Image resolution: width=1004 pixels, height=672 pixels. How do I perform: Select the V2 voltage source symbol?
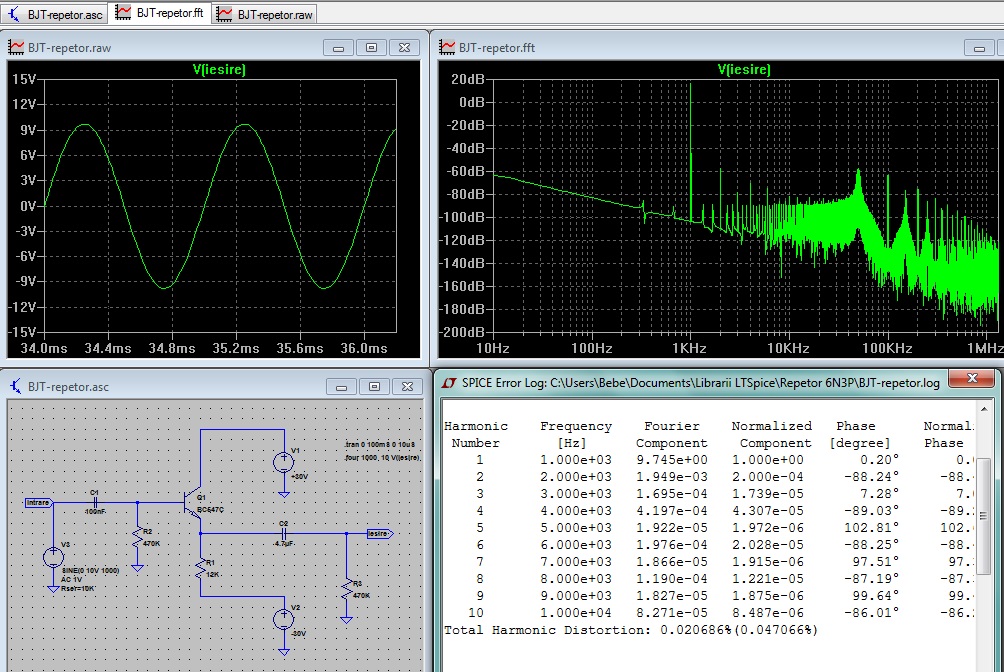pos(284,619)
